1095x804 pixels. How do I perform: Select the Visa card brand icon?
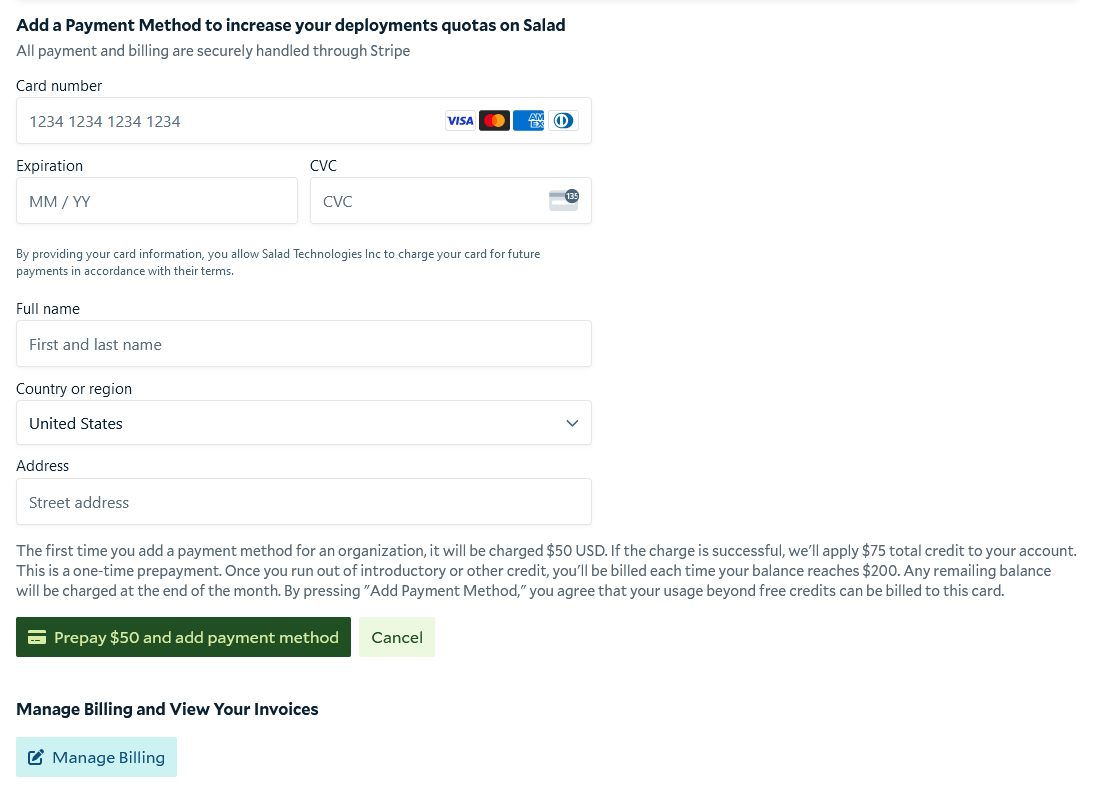click(x=460, y=120)
